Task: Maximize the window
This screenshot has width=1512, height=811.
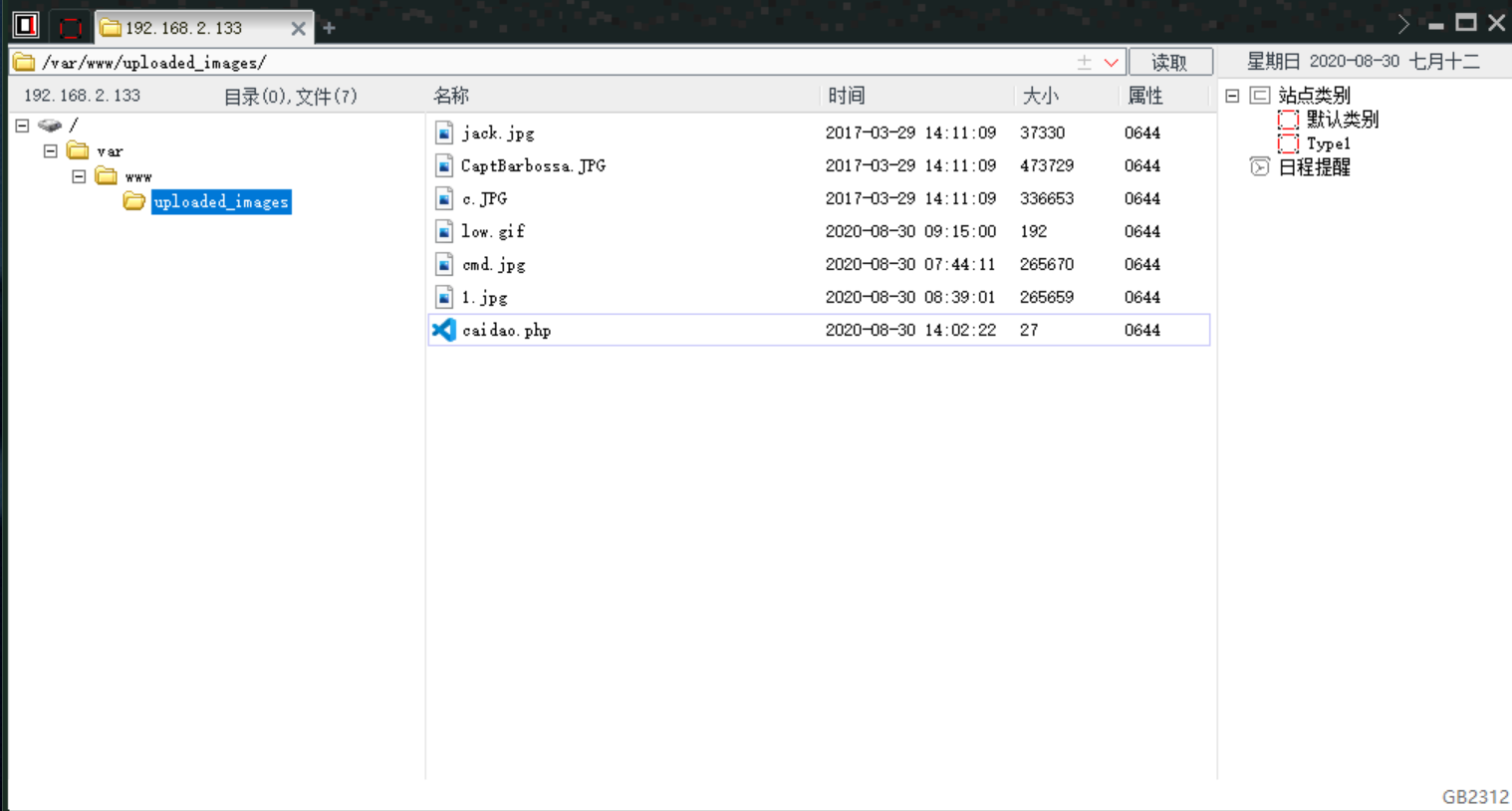Action: pos(1466,23)
